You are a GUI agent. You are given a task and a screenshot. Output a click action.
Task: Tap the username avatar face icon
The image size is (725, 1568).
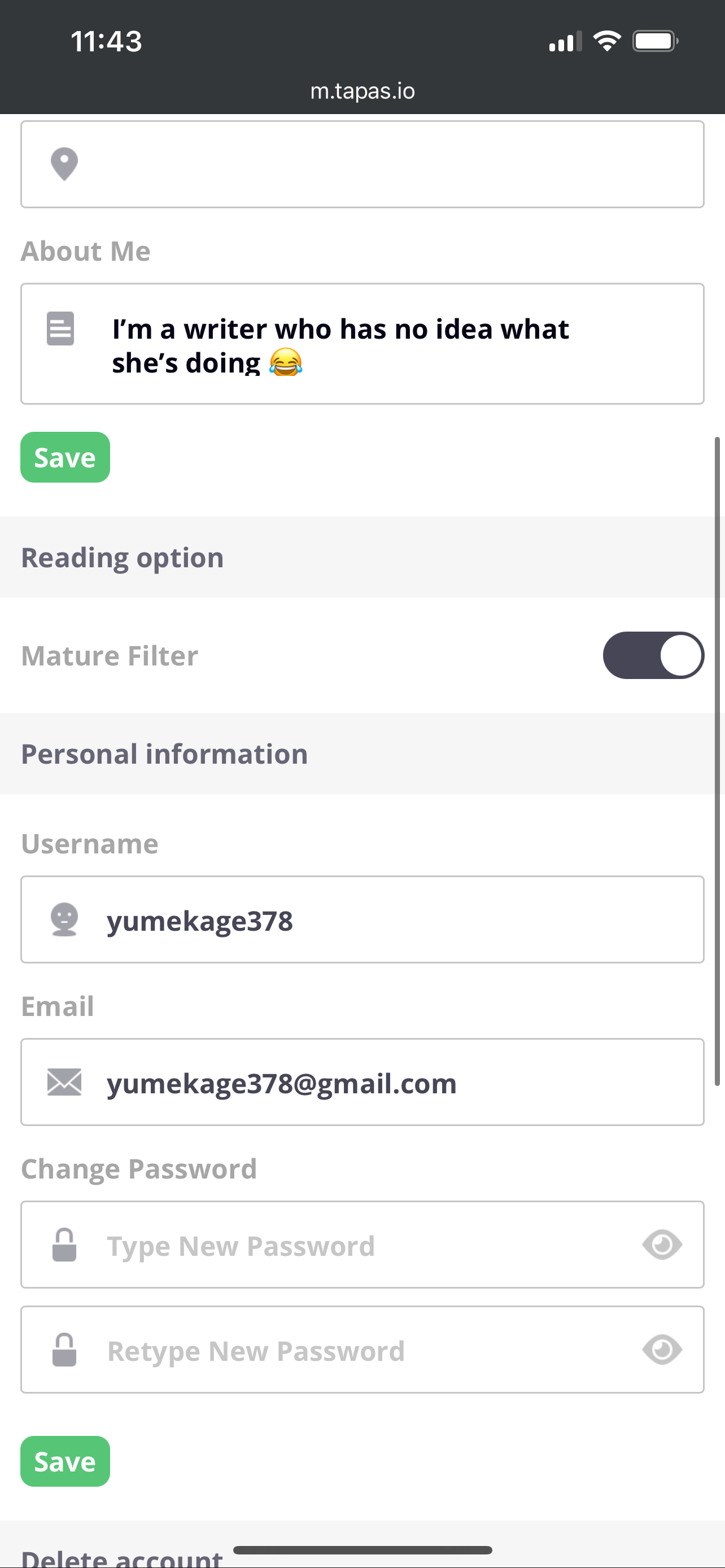pyautogui.click(x=64, y=919)
